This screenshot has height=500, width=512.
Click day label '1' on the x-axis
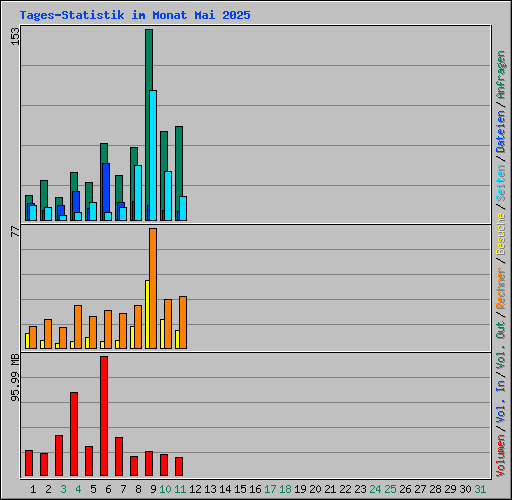tap(33, 489)
